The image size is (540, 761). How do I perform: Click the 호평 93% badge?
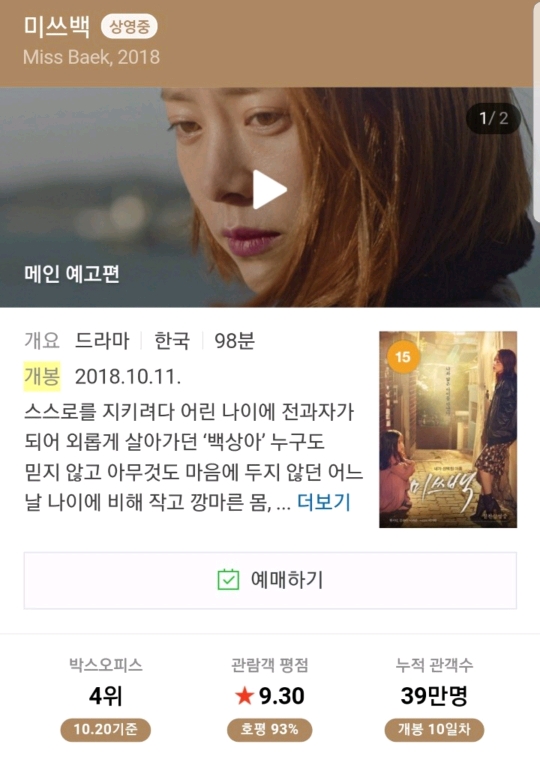tap(270, 729)
